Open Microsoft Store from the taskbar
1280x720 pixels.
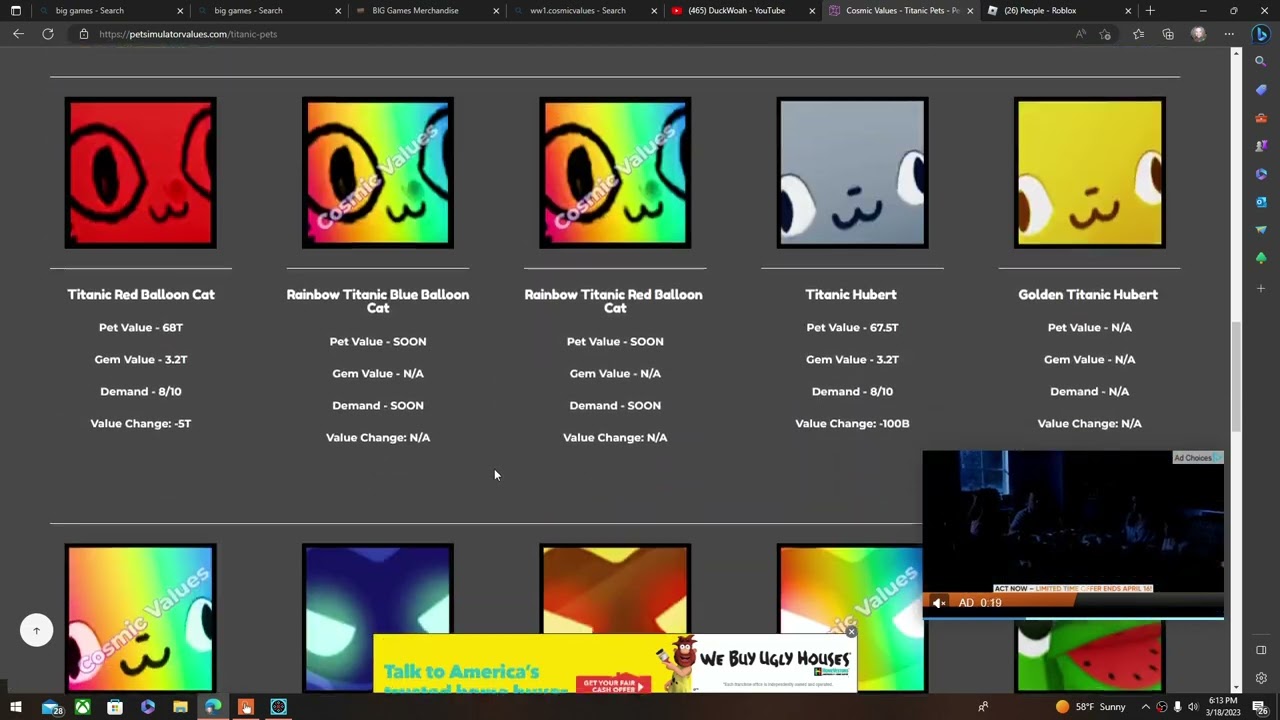pos(115,707)
